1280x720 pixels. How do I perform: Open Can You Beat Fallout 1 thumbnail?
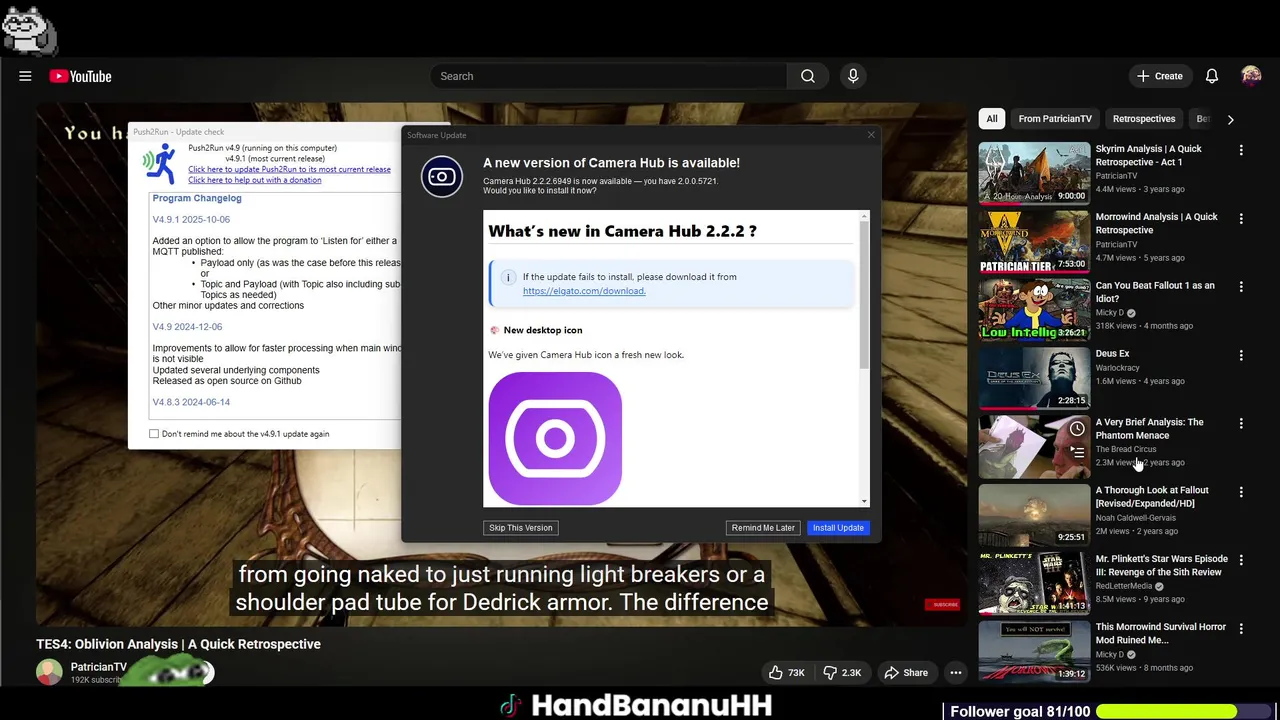click(x=1034, y=310)
